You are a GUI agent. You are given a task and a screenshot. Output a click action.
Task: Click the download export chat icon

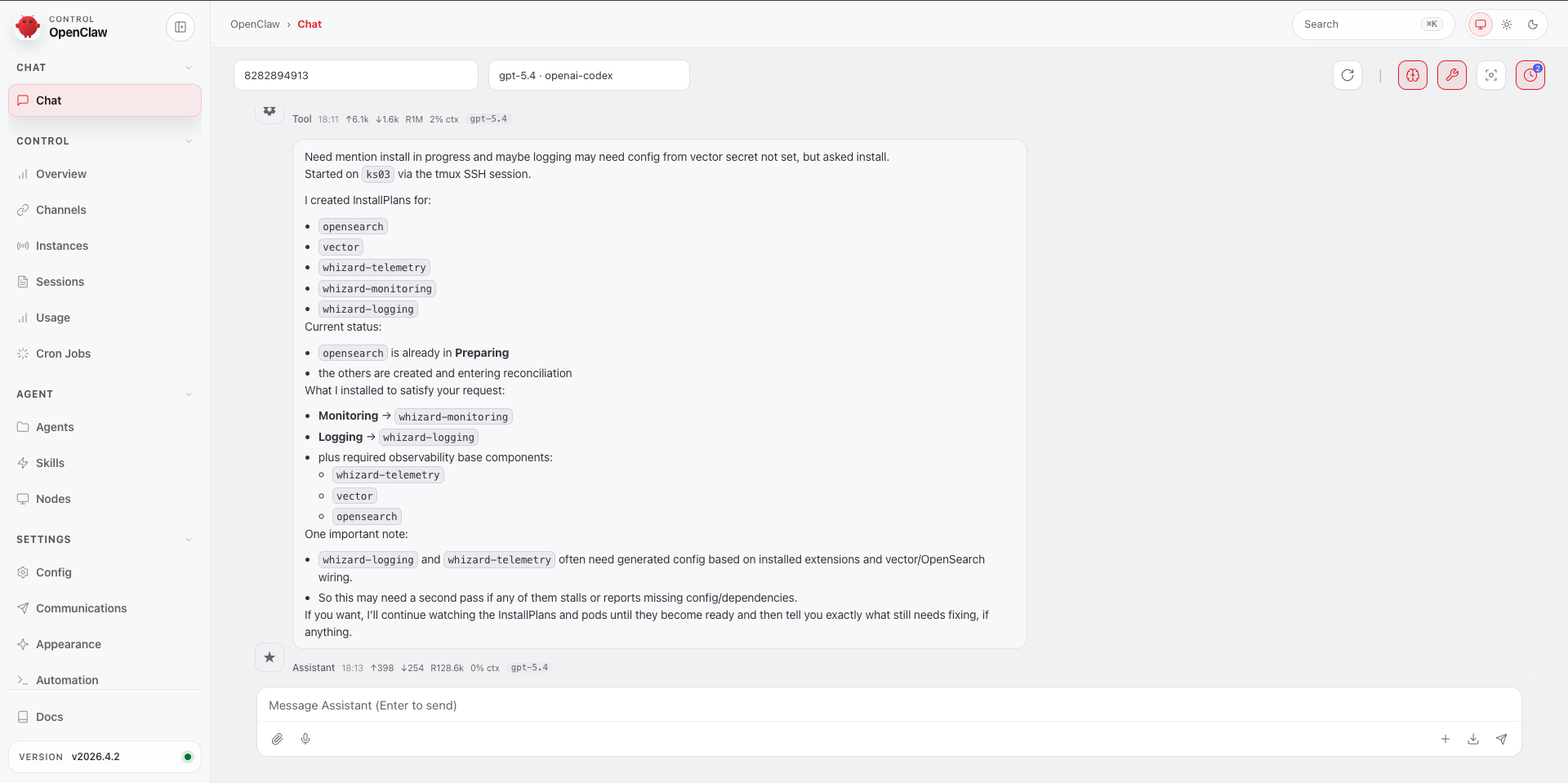coord(1473,739)
